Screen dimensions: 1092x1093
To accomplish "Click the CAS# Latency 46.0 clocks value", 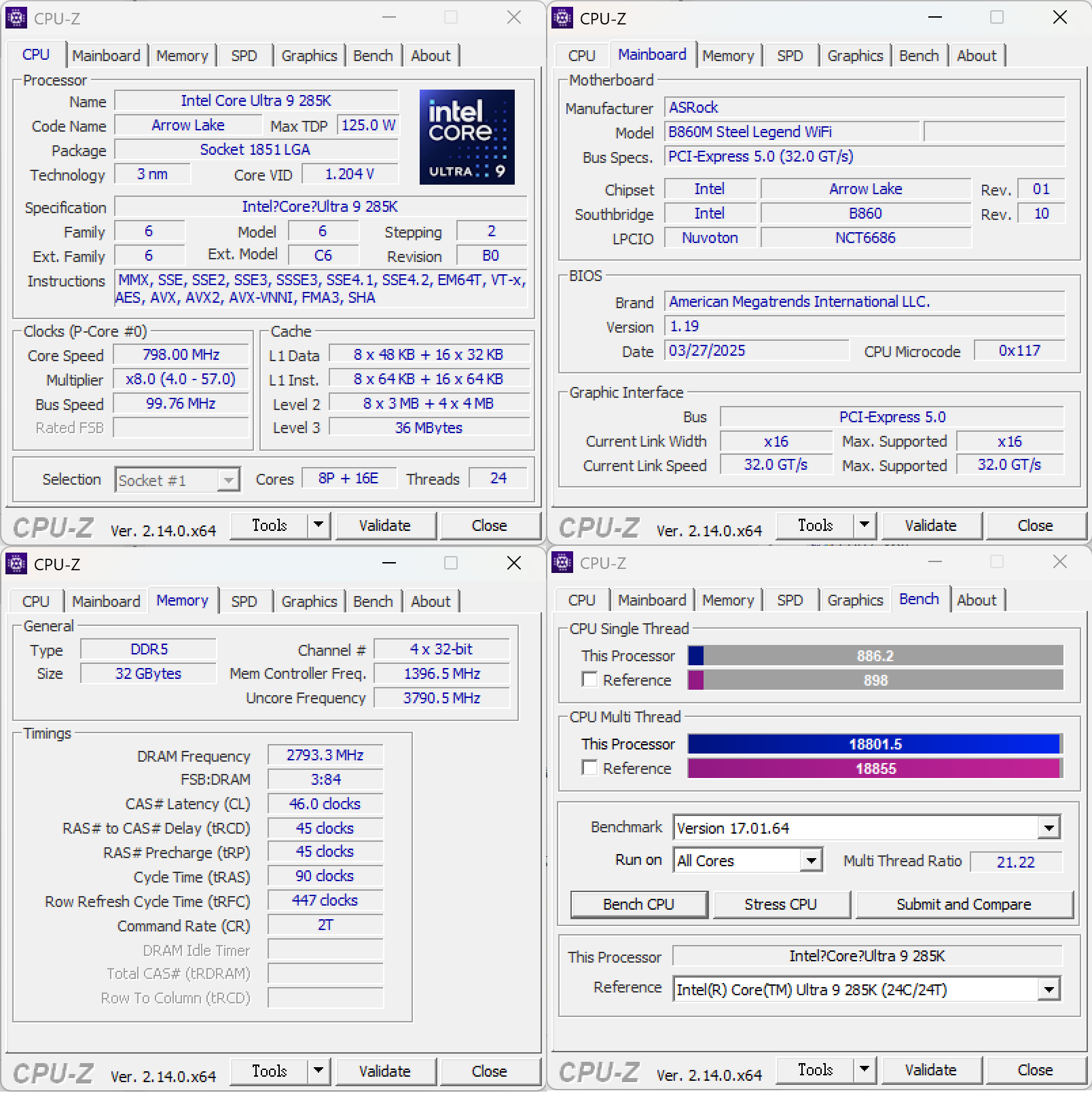I will (x=325, y=804).
